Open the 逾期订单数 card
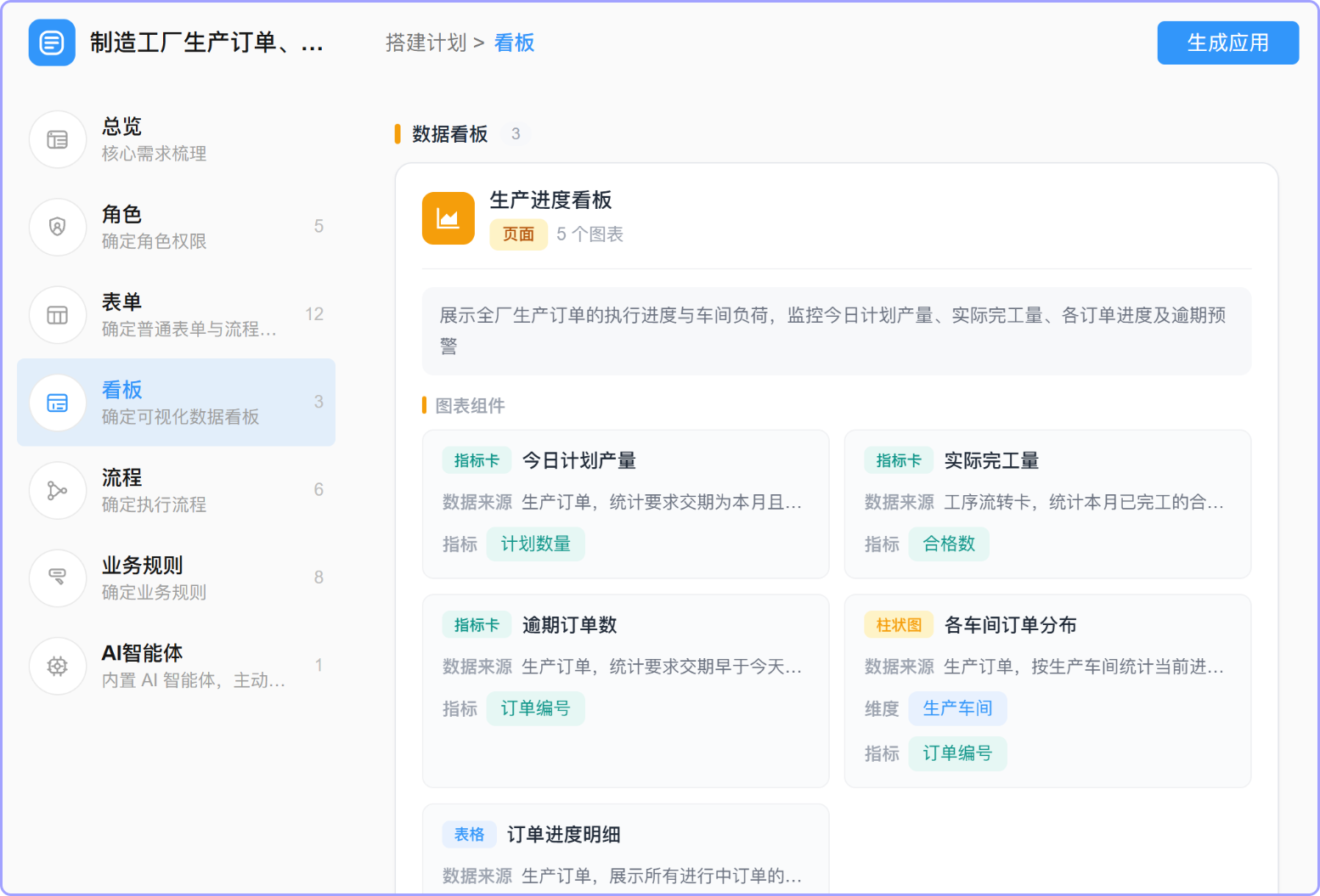The height and width of the screenshot is (896, 1320). [625, 691]
